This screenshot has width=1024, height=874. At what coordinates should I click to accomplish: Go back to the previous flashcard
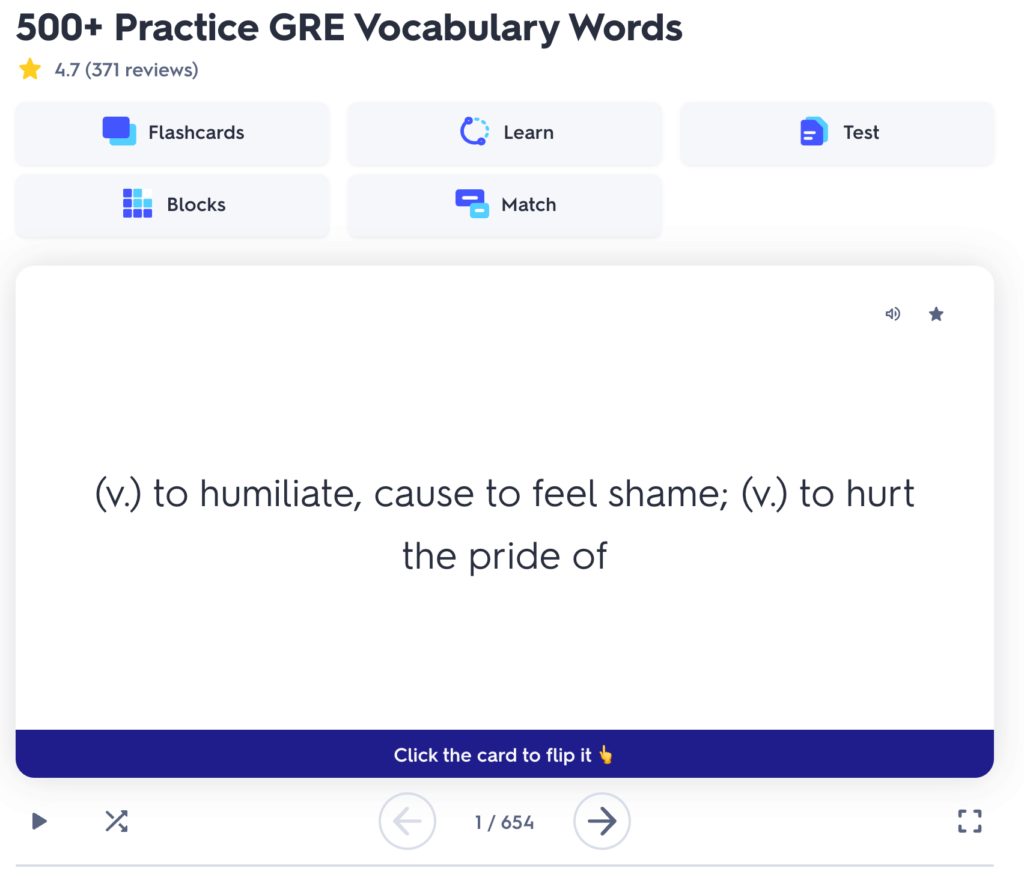pos(407,820)
